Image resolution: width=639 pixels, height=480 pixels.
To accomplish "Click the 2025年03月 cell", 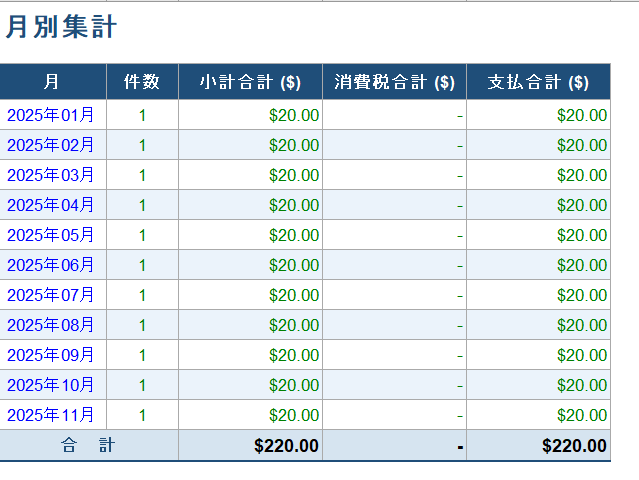I will tap(52, 175).
